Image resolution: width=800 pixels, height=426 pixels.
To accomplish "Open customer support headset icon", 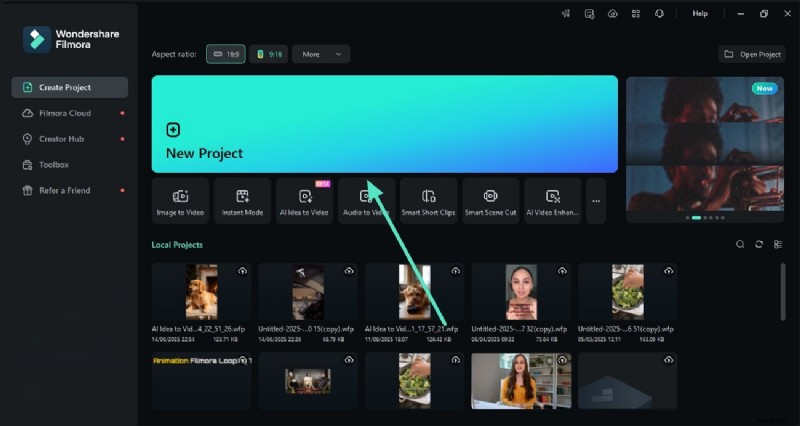I will click(x=659, y=14).
